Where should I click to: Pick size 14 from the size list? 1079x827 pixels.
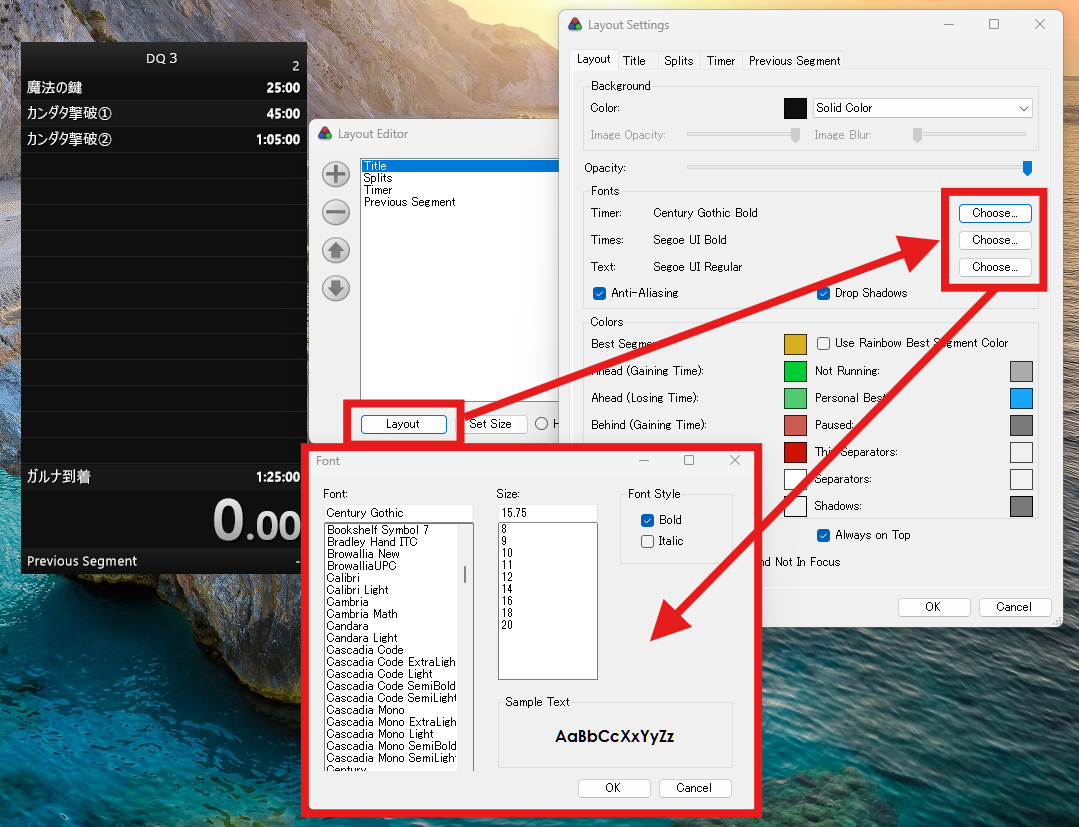point(507,590)
